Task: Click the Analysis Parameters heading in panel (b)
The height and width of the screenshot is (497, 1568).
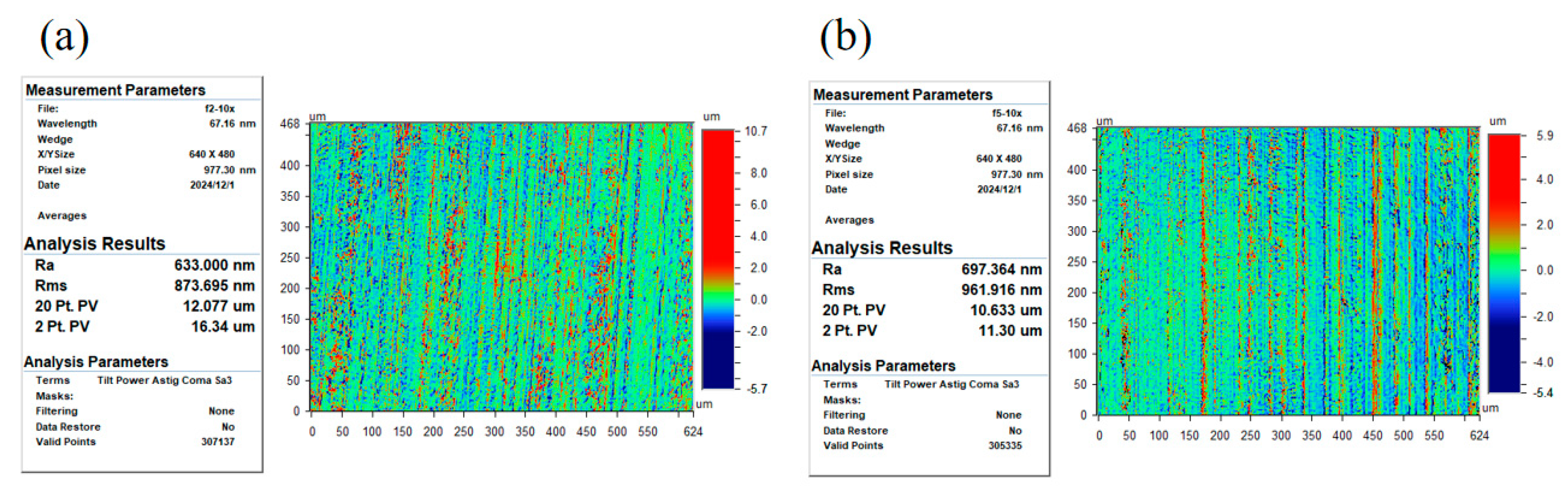Action: [883, 366]
